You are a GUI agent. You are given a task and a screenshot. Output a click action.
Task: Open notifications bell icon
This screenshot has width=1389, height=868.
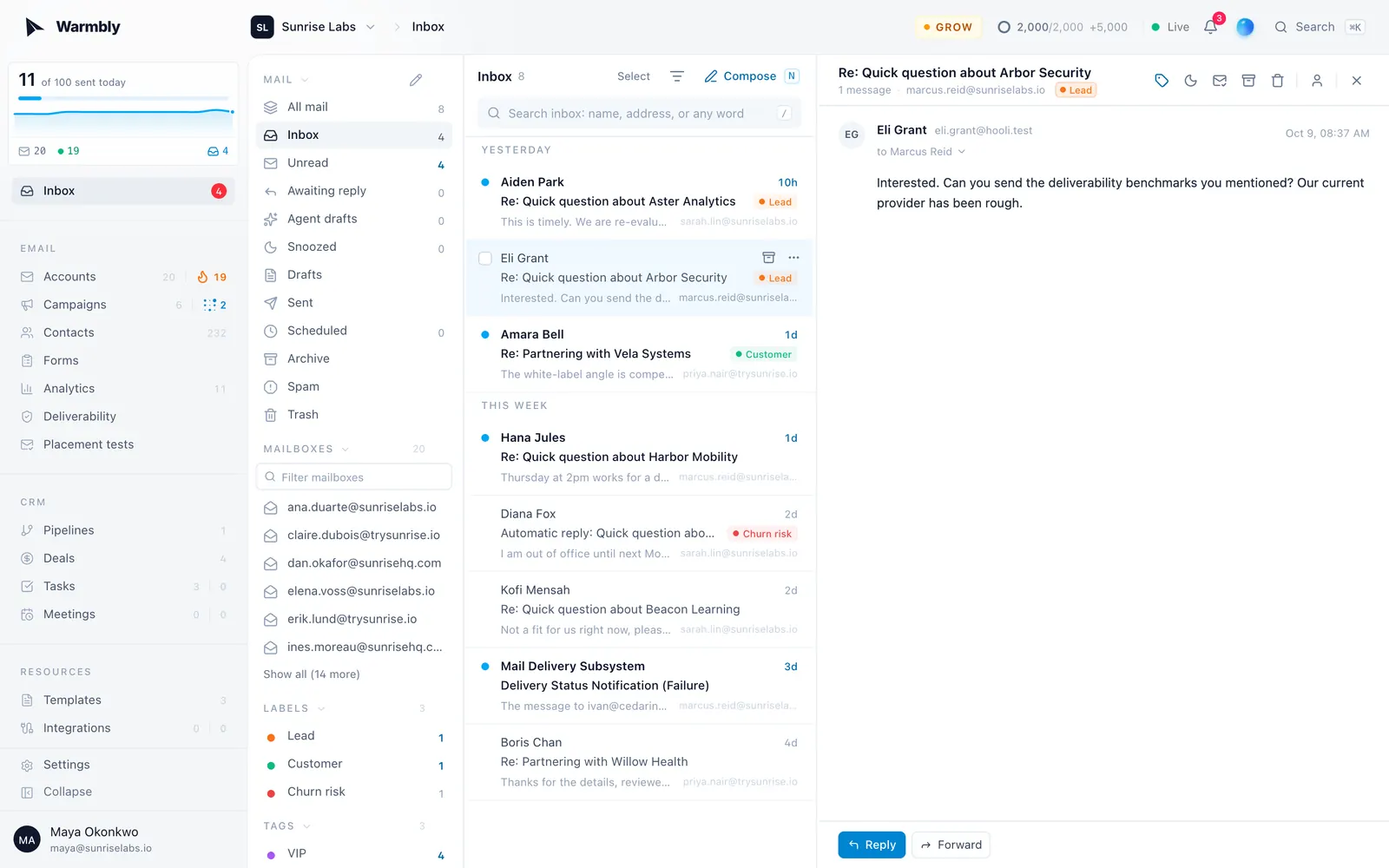[1211, 27]
